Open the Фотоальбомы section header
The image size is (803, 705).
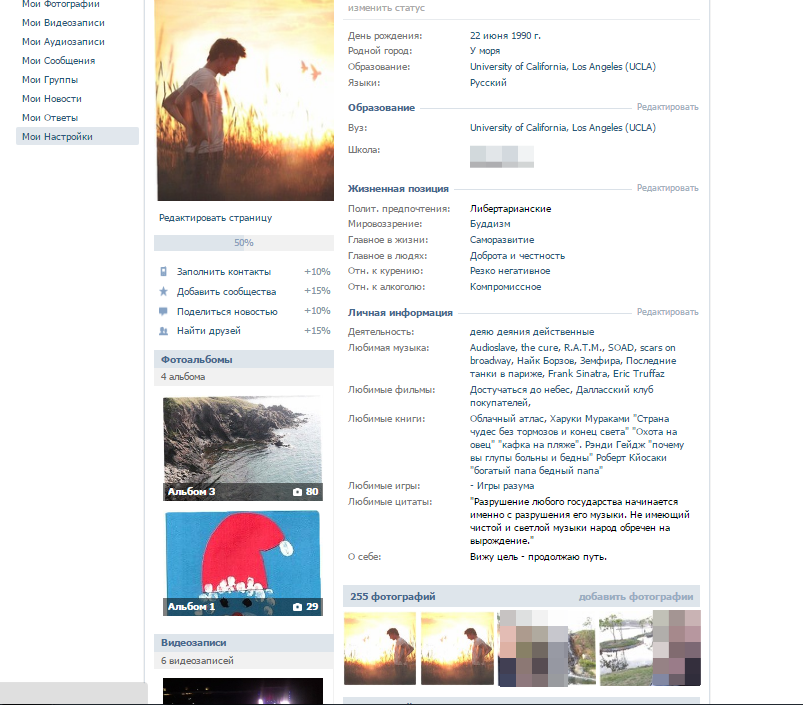coord(197,359)
